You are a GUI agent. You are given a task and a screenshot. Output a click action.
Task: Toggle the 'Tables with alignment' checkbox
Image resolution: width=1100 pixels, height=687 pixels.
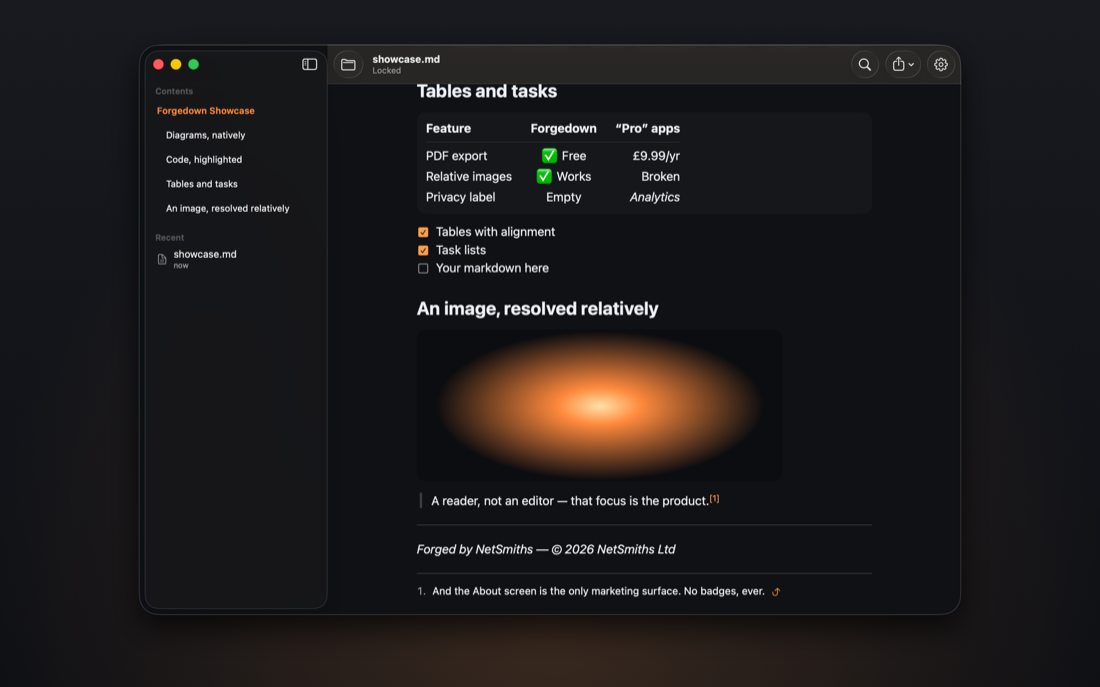click(x=423, y=232)
